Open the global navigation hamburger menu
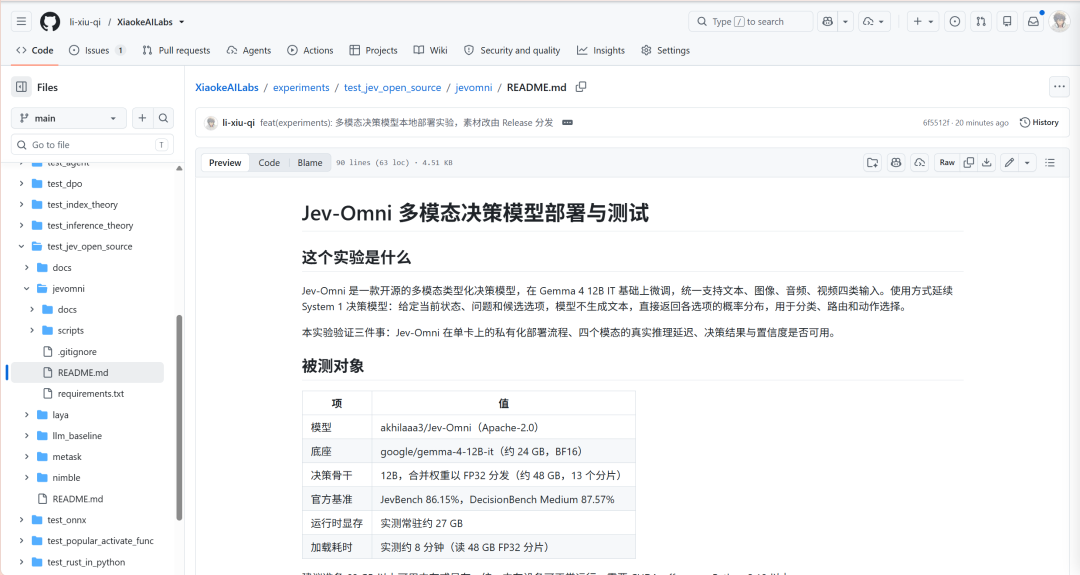The height and width of the screenshot is (575, 1080). pos(21,21)
